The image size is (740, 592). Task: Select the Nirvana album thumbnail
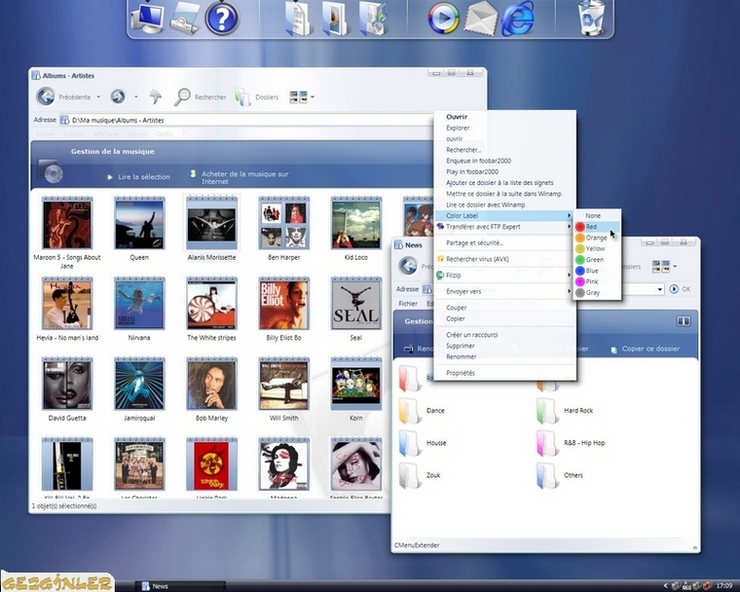(140, 303)
